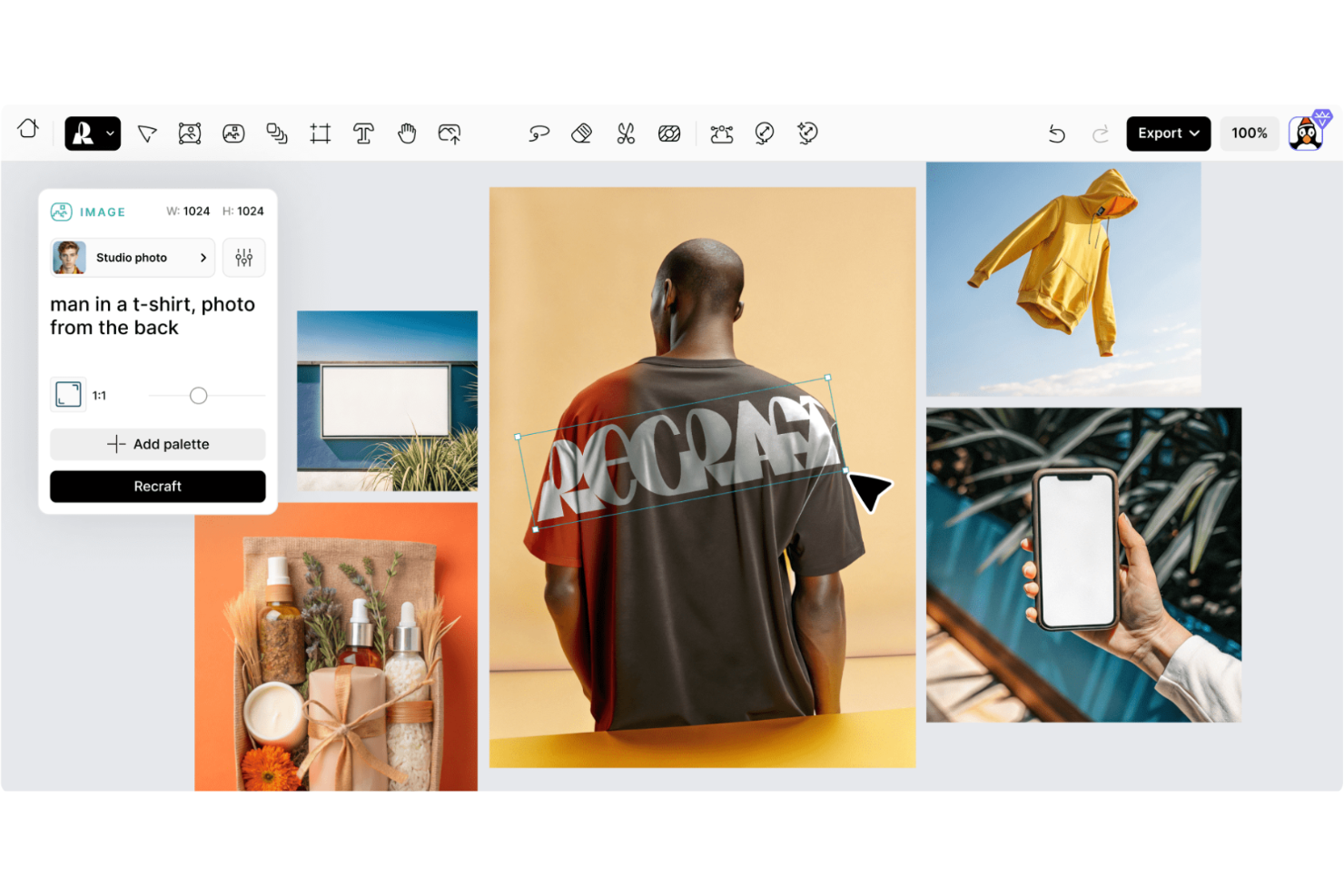This screenshot has width=1344, height=896.
Task: Select the Hand pan tool
Action: click(x=407, y=134)
